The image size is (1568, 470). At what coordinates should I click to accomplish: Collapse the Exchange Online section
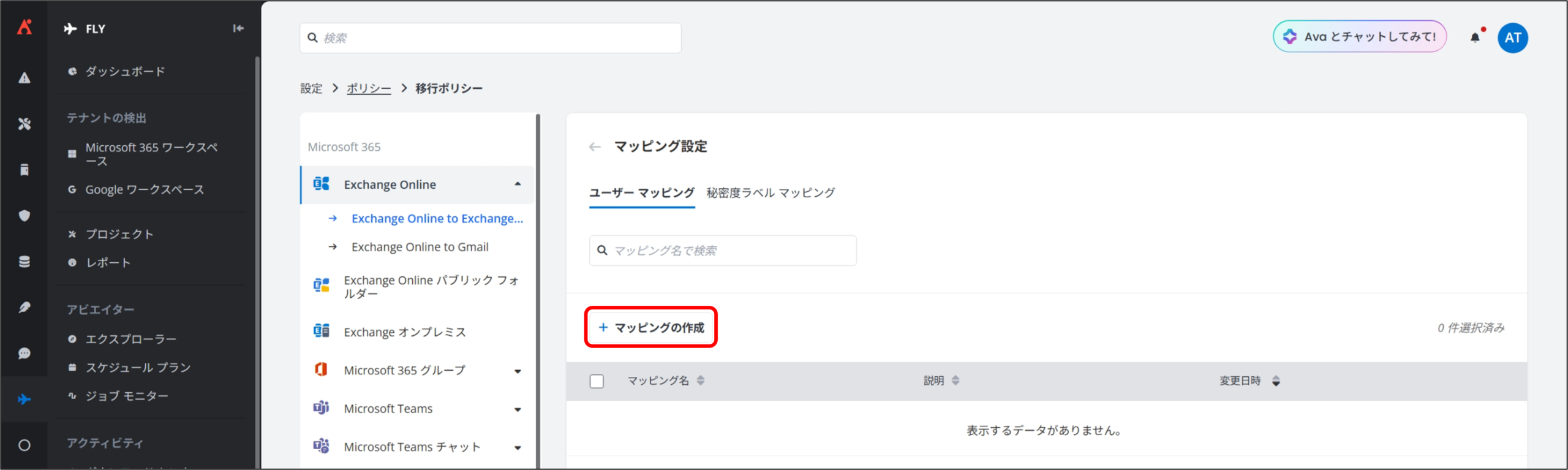click(x=518, y=184)
